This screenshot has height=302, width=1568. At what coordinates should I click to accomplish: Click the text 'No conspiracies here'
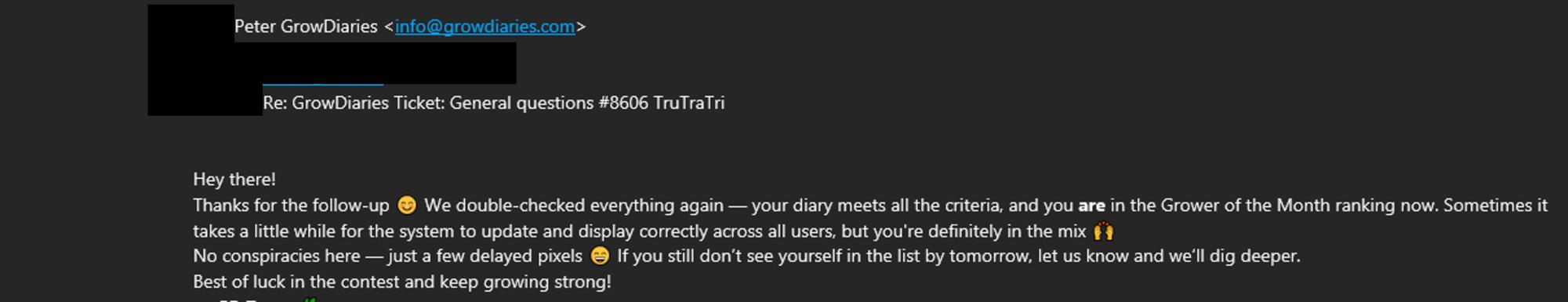click(x=277, y=257)
